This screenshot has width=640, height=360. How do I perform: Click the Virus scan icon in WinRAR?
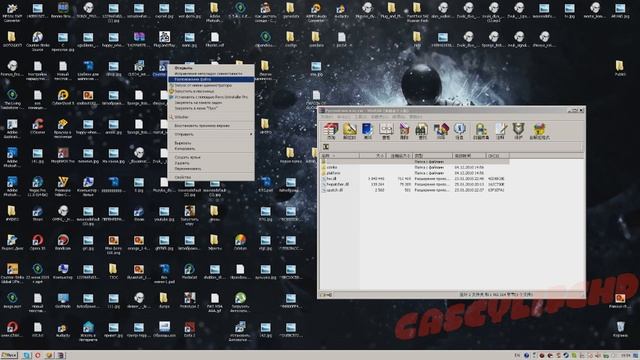[481, 131]
